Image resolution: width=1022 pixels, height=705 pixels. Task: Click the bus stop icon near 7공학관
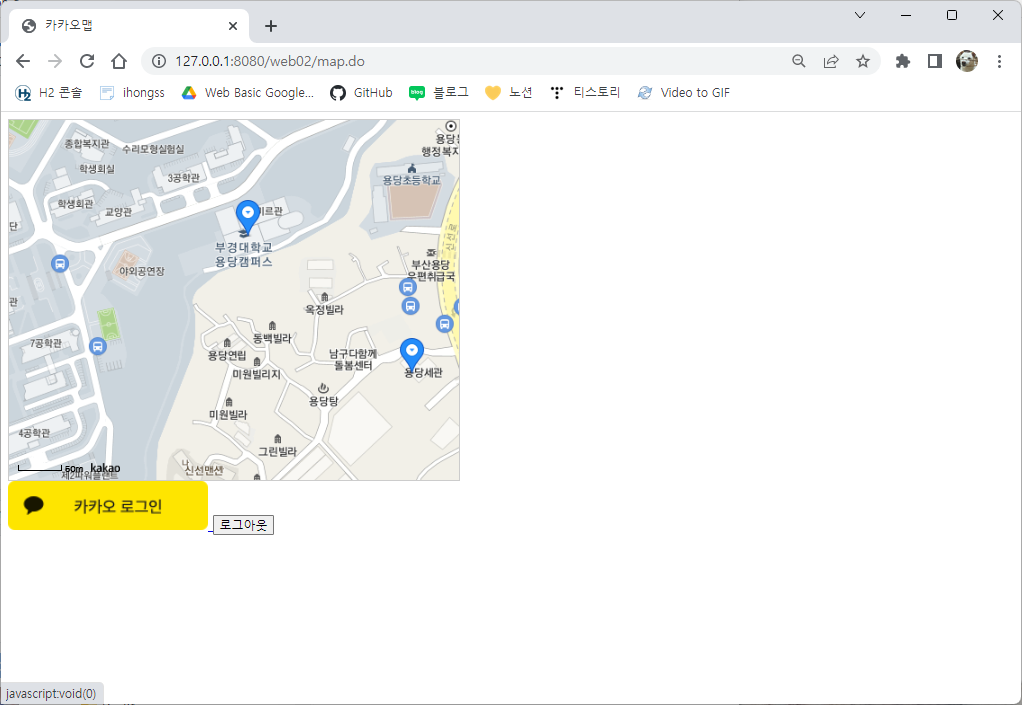click(x=98, y=346)
